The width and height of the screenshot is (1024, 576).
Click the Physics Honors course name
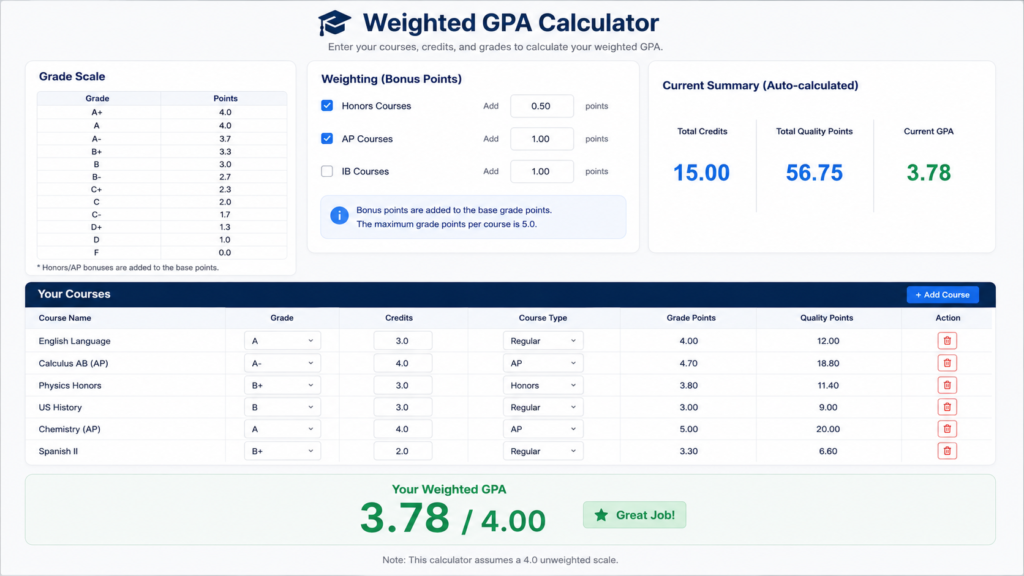70,385
